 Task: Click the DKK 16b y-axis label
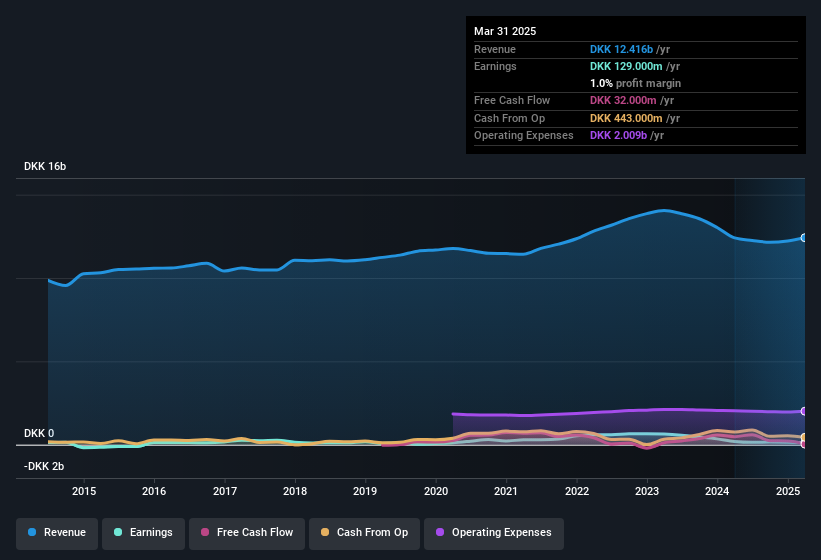click(45, 166)
